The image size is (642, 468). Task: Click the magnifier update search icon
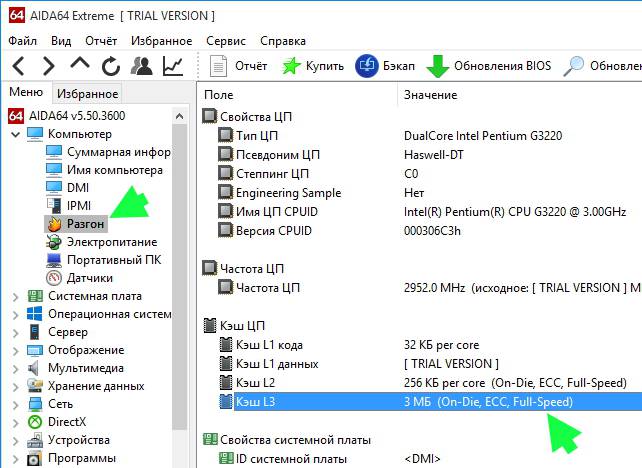(573, 66)
